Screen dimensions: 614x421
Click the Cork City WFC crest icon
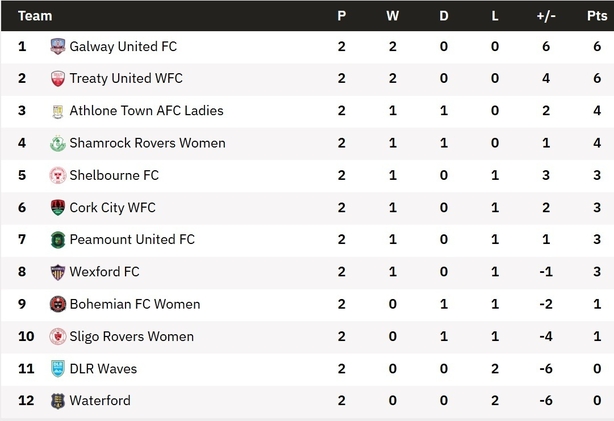[58, 207]
